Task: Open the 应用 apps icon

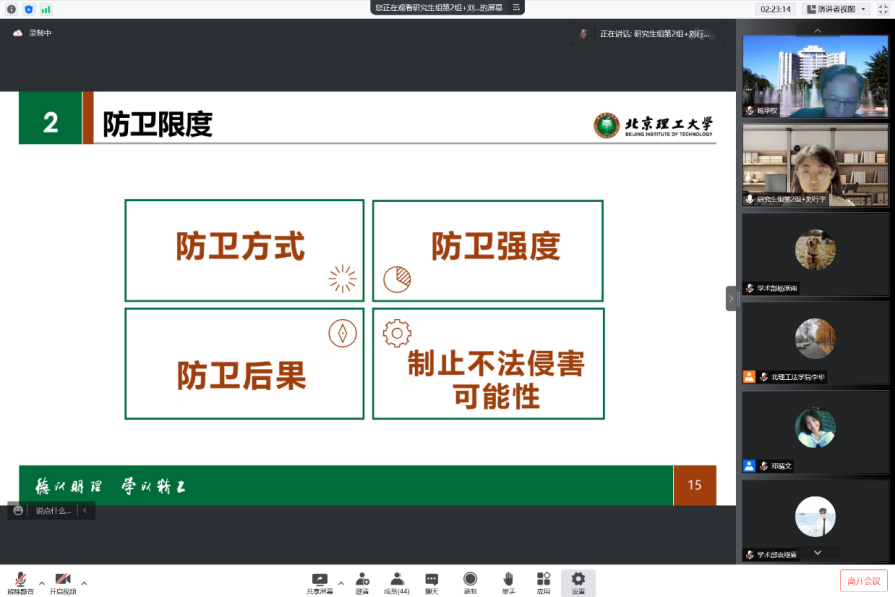Action: coord(543,582)
